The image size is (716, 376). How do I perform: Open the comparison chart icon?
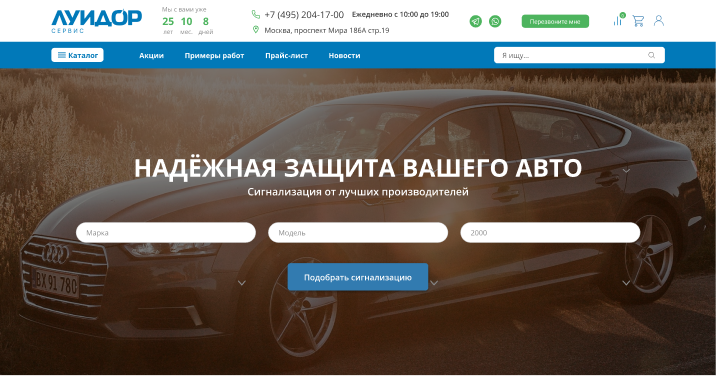coord(619,20)
